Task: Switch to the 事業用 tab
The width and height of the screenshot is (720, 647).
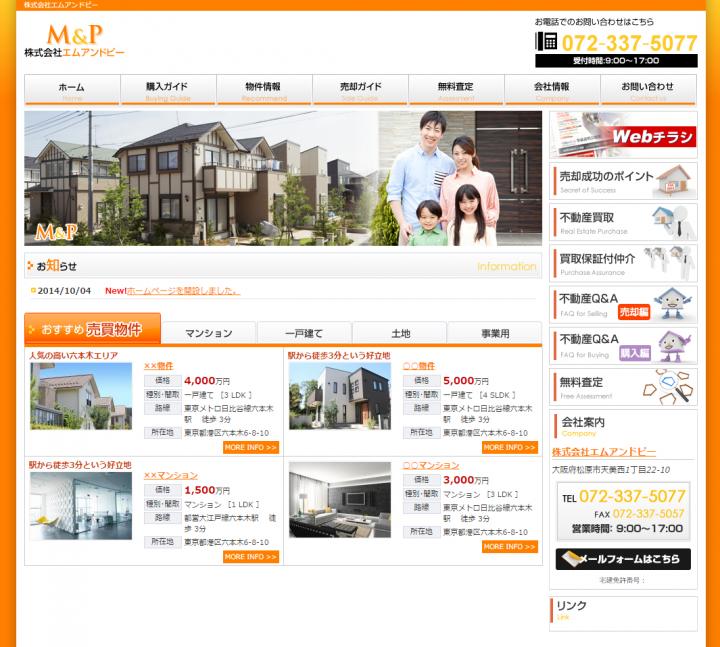Action: (494, 333)
